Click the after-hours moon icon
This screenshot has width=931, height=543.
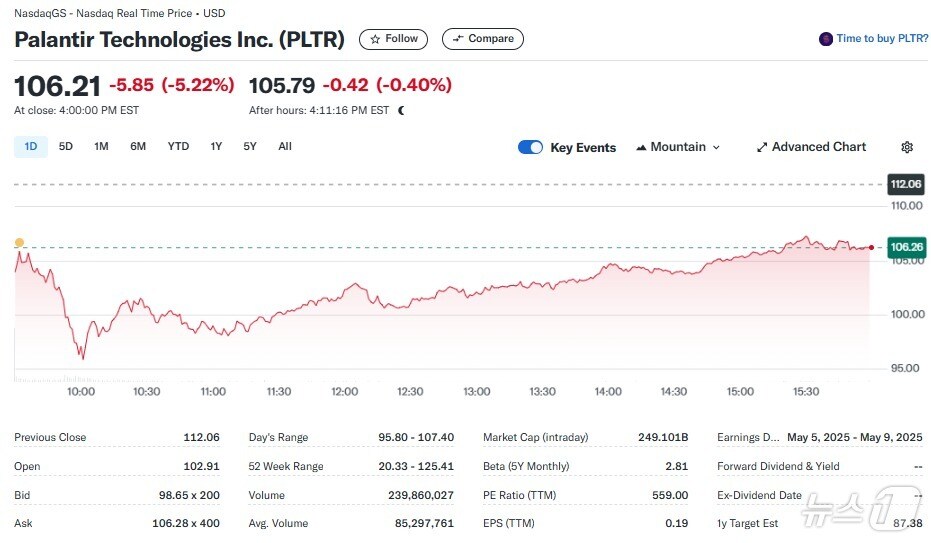[401, 111]
